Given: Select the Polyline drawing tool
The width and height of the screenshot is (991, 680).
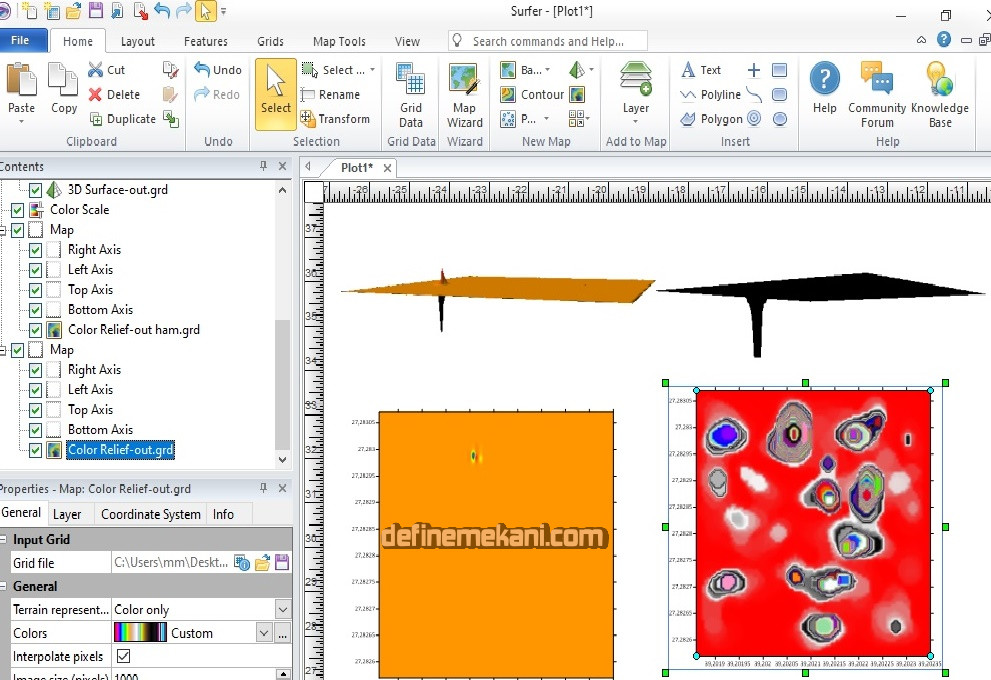Looking at the screenshot, I should coord(711,95).
